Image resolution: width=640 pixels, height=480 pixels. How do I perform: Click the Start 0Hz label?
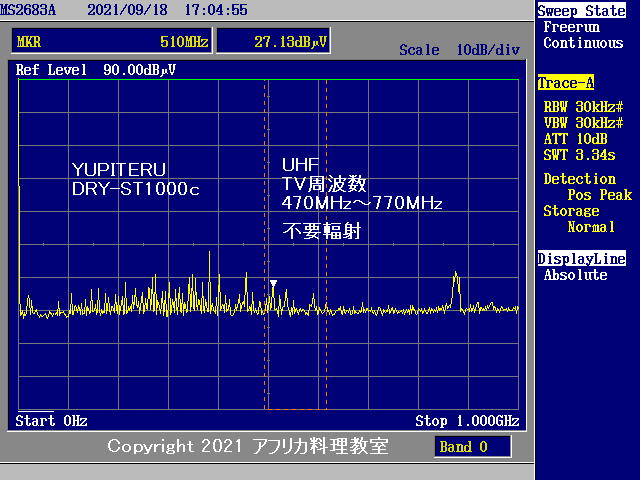pos(51,421)
